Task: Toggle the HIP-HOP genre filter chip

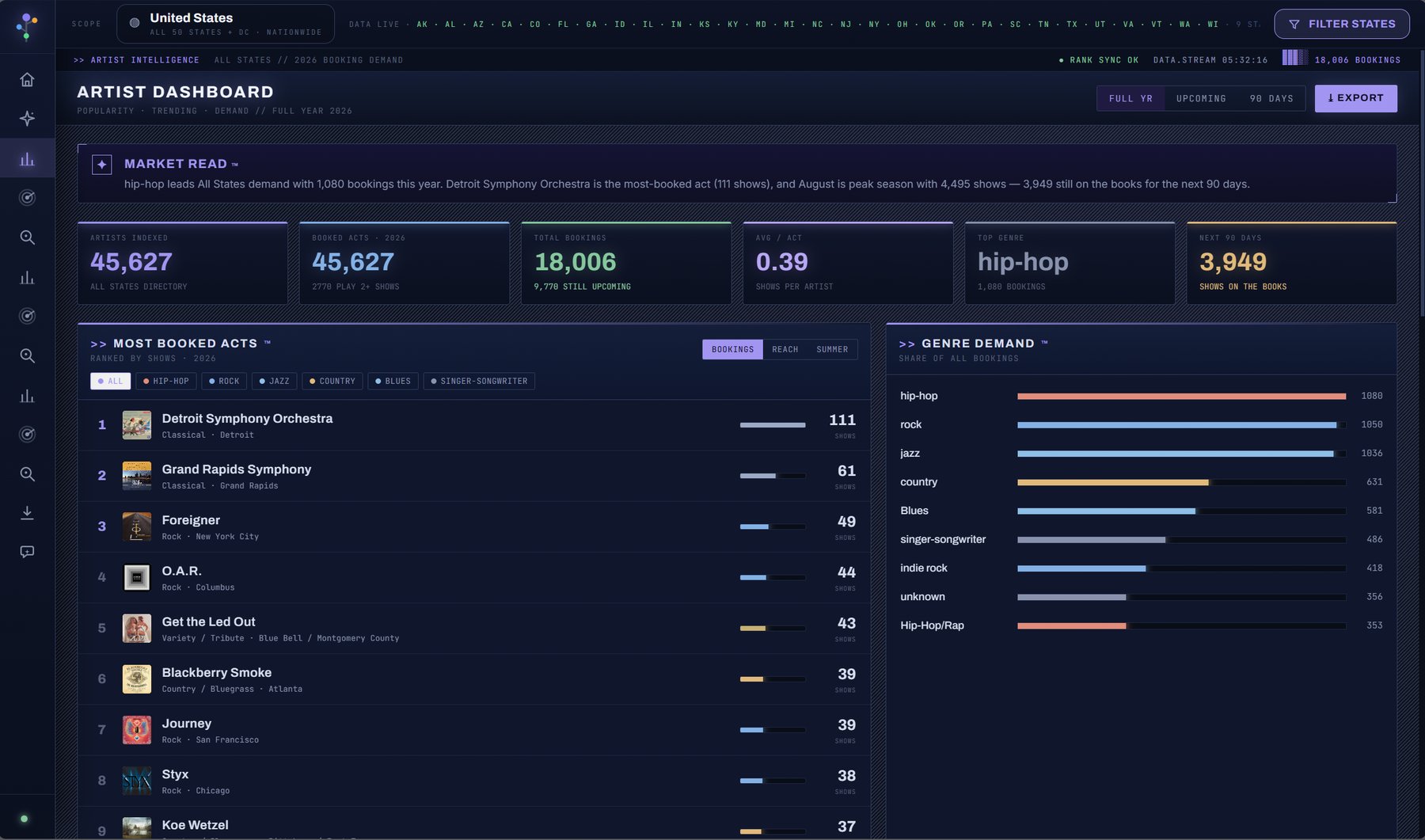Action: (166, 382)
